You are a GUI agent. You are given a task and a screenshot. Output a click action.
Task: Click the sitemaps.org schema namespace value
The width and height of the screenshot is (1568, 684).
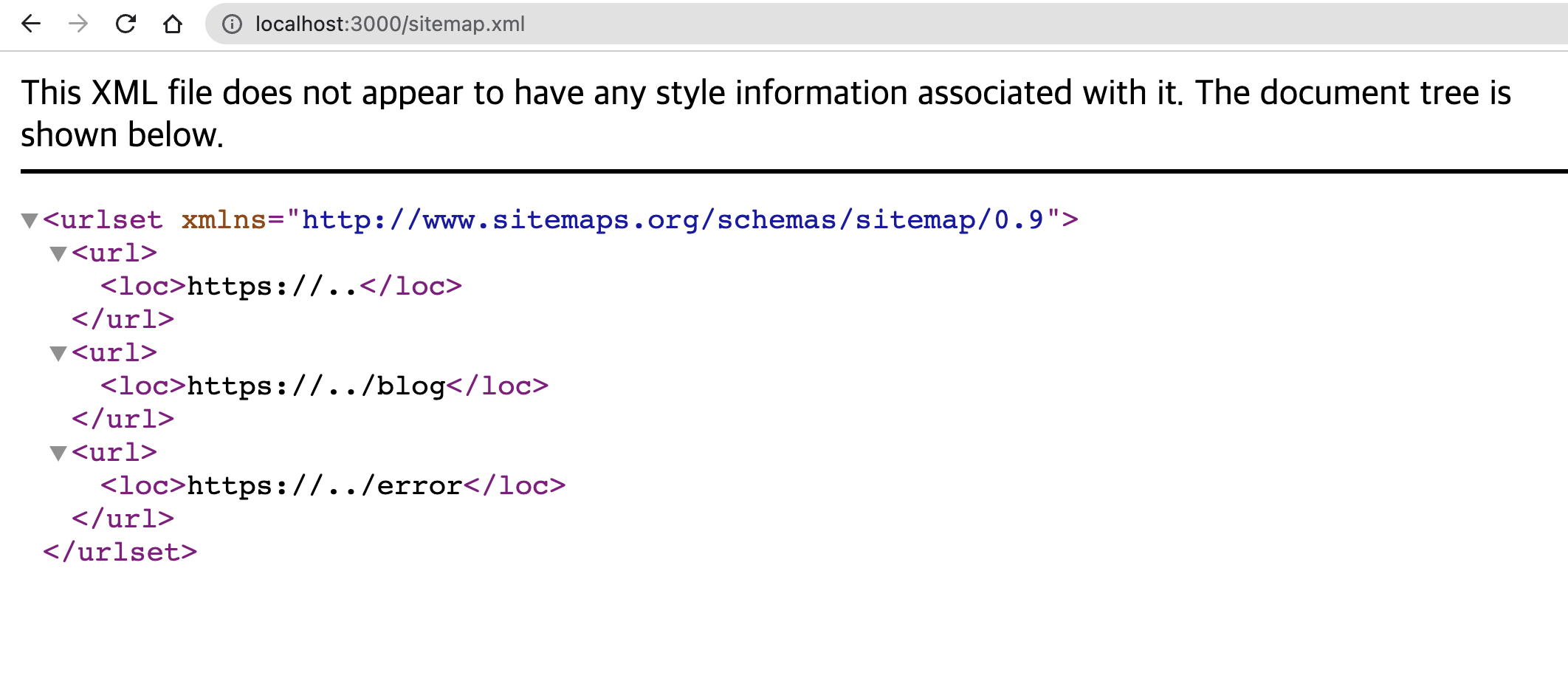673,220
